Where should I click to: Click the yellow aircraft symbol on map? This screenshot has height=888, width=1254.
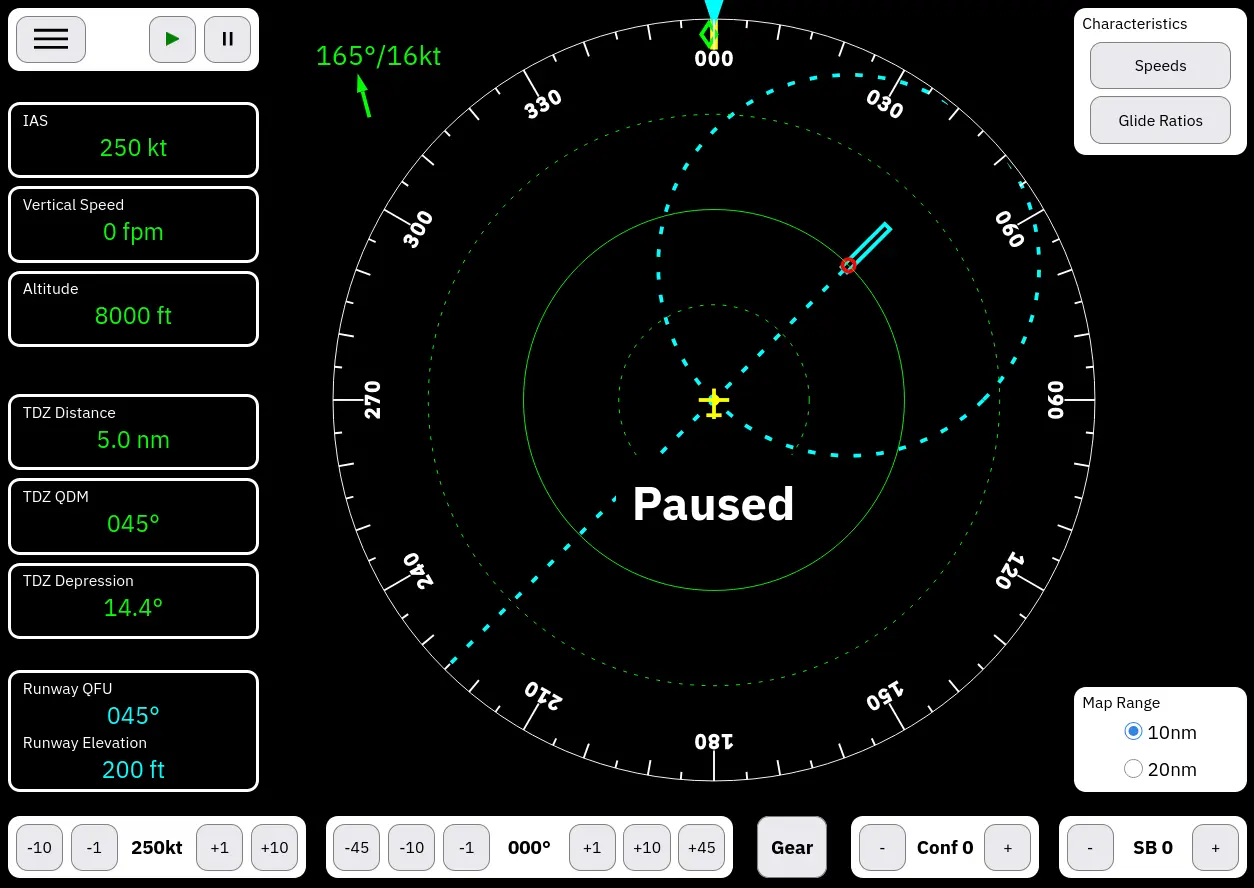pos(714,402)
